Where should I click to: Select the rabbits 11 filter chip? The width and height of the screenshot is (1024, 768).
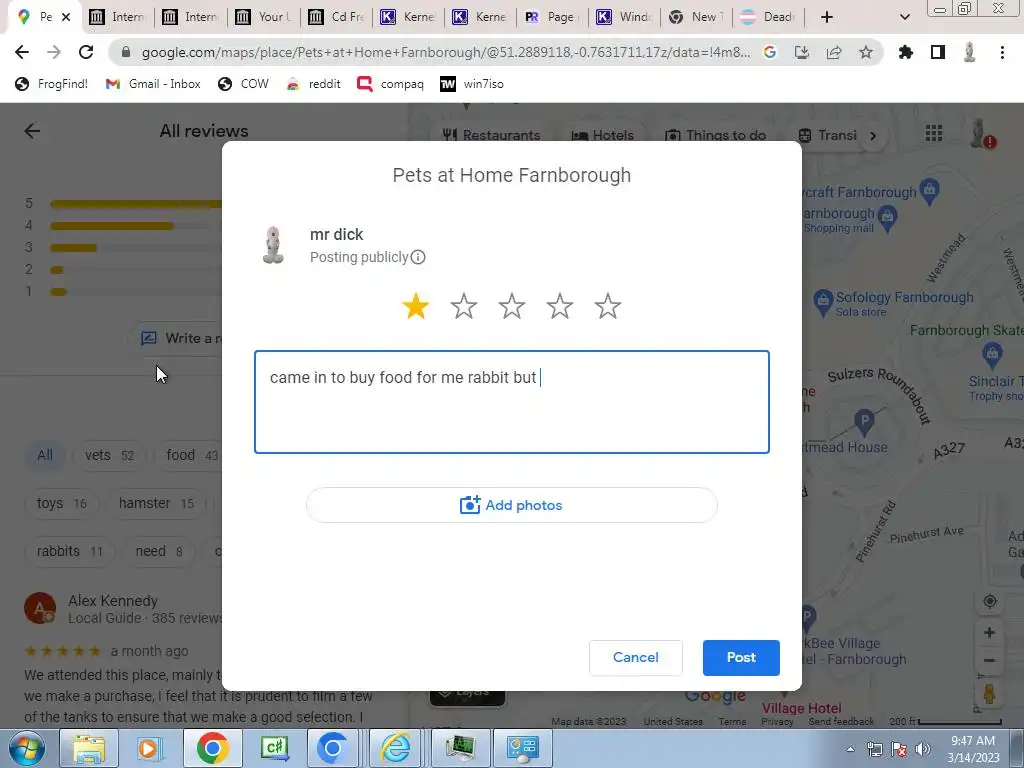click(x=69, y=551)
